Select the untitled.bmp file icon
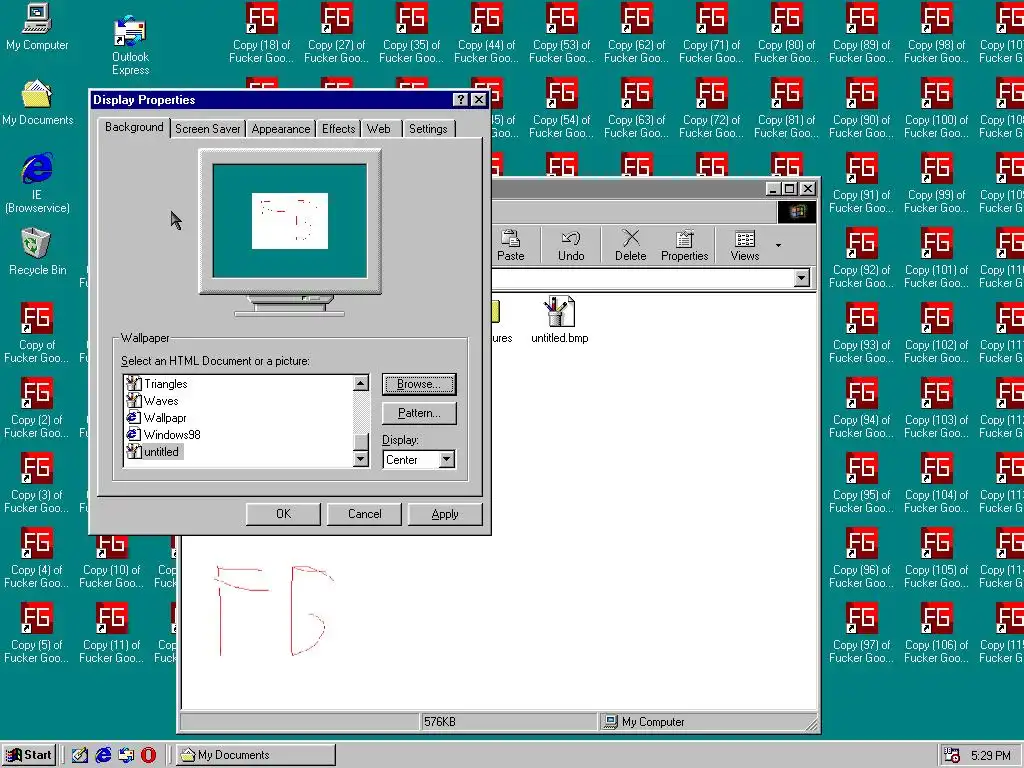 coord(560,319)
